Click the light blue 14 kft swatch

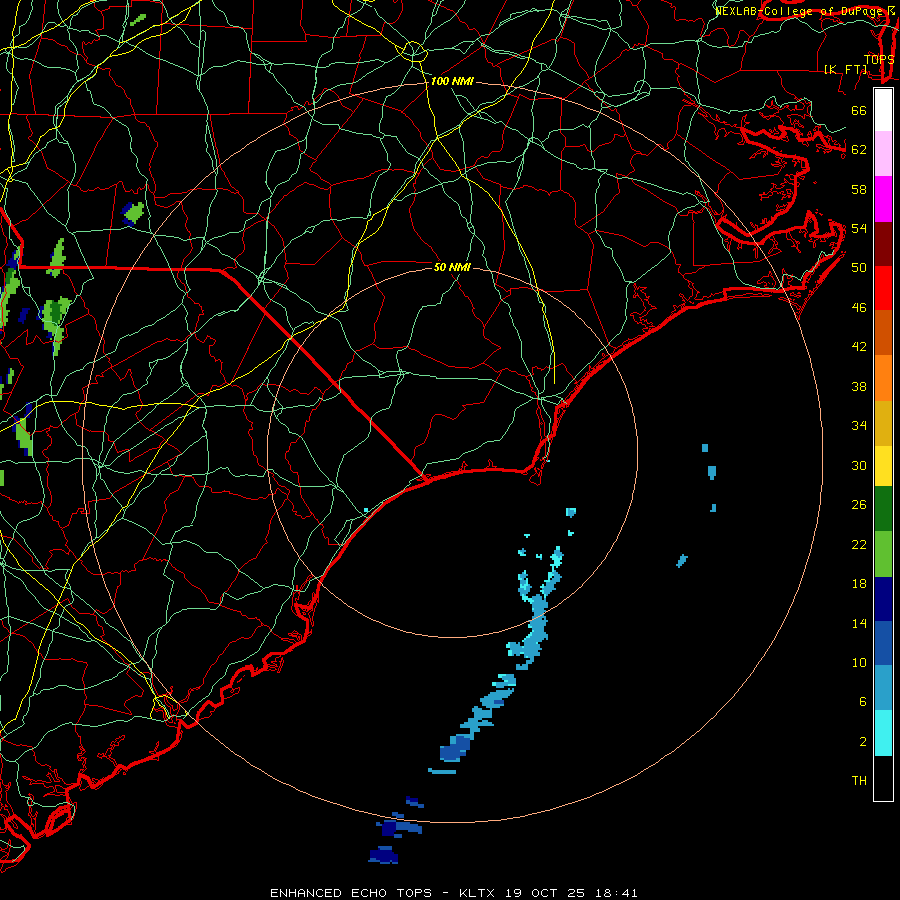tap(883, 688)
